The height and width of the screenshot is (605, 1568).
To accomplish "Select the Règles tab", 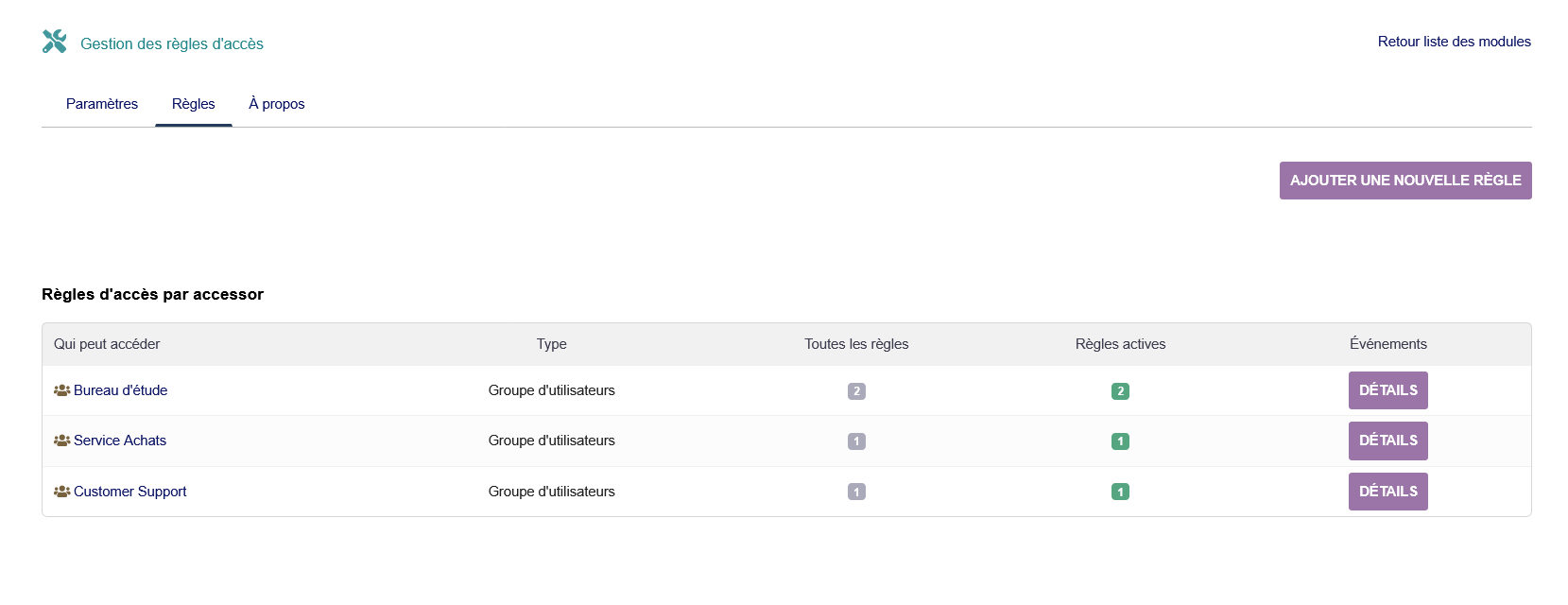I will tap(194, 104).
